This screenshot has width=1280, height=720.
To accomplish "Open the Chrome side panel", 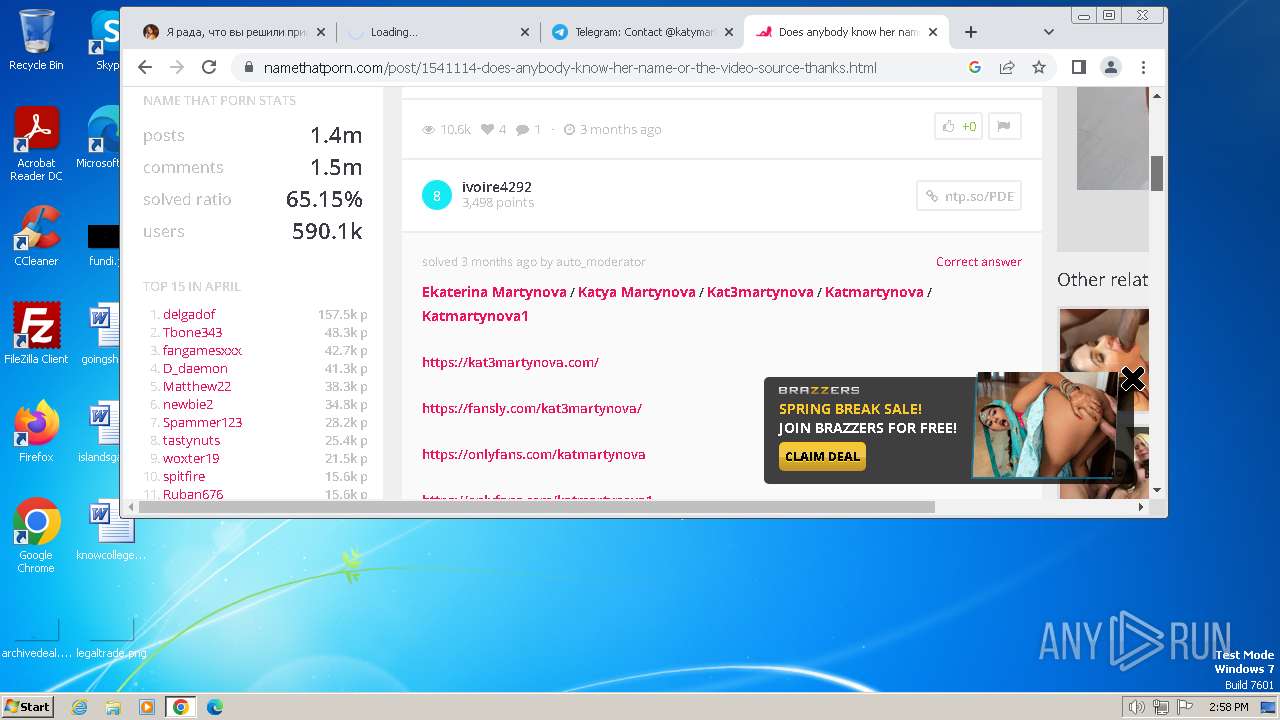I will (x=1079, y=67).
